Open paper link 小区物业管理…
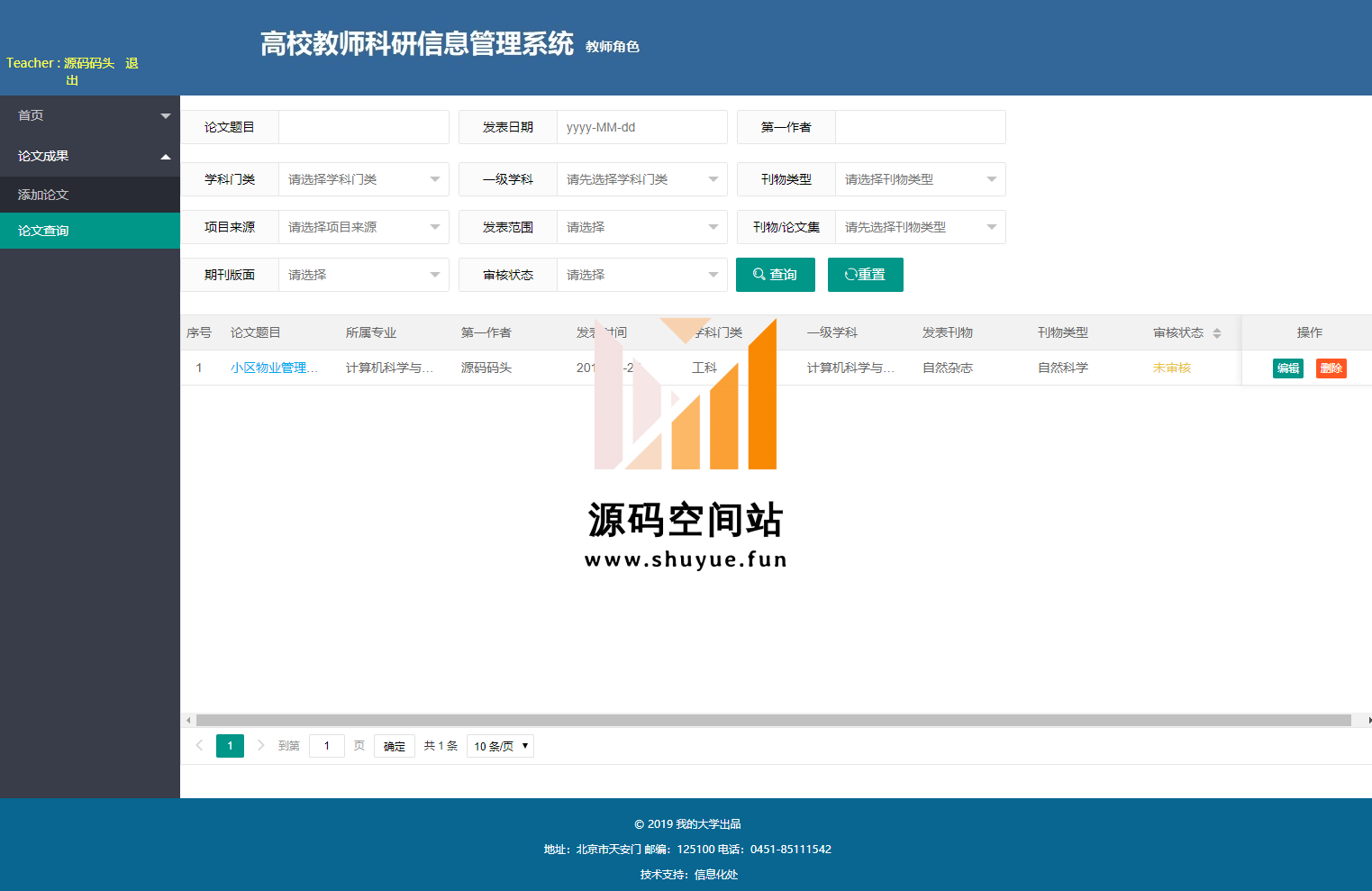 click(x=274, y=368)
